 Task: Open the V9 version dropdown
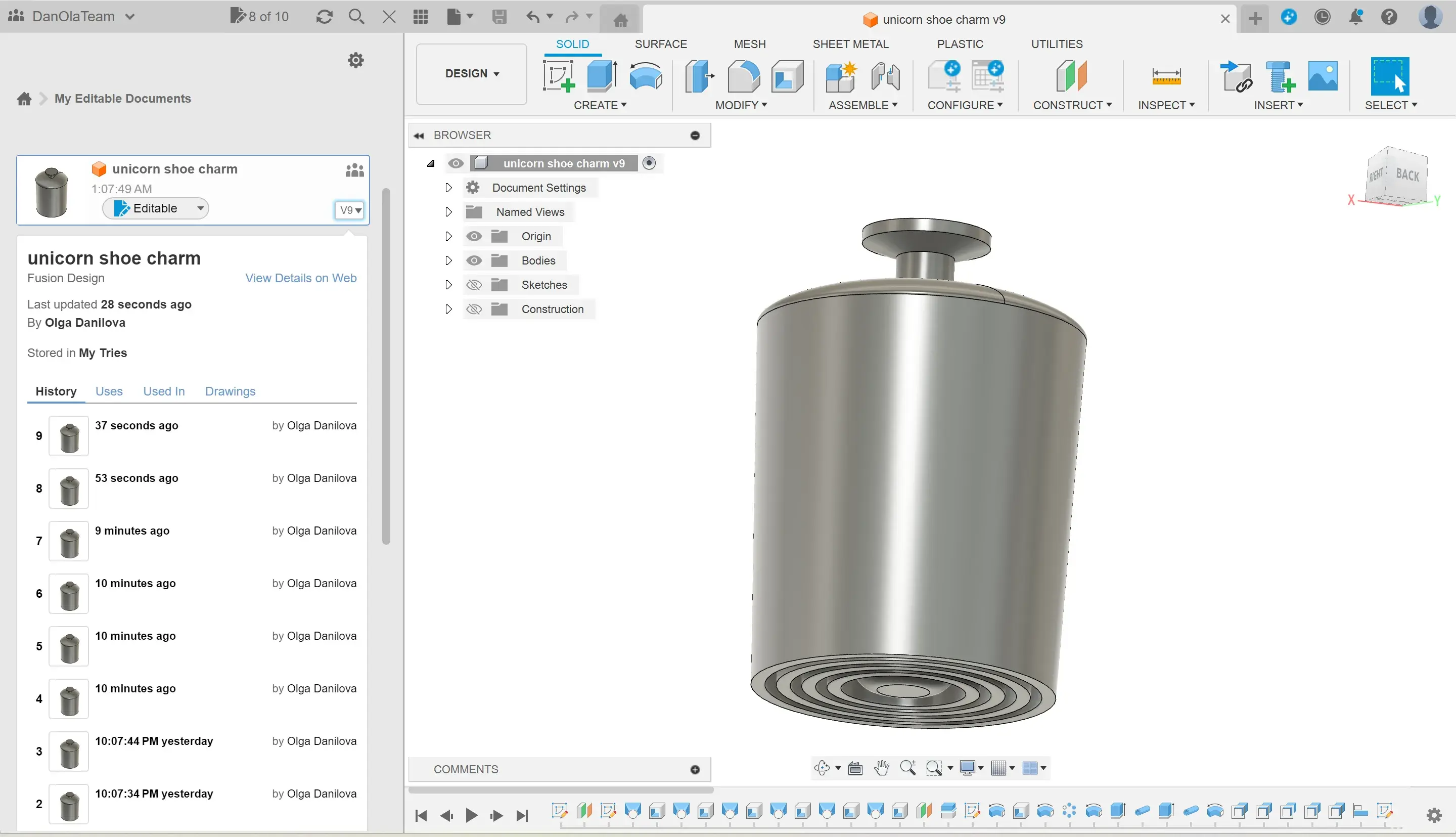tap(349, 210)
